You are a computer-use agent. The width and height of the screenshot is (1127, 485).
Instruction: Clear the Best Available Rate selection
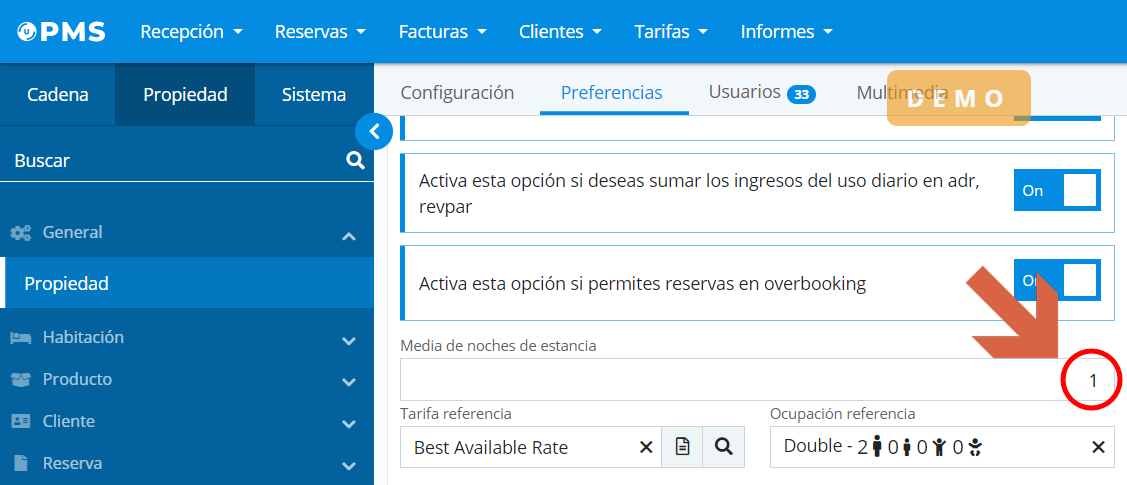click(646, 447)
